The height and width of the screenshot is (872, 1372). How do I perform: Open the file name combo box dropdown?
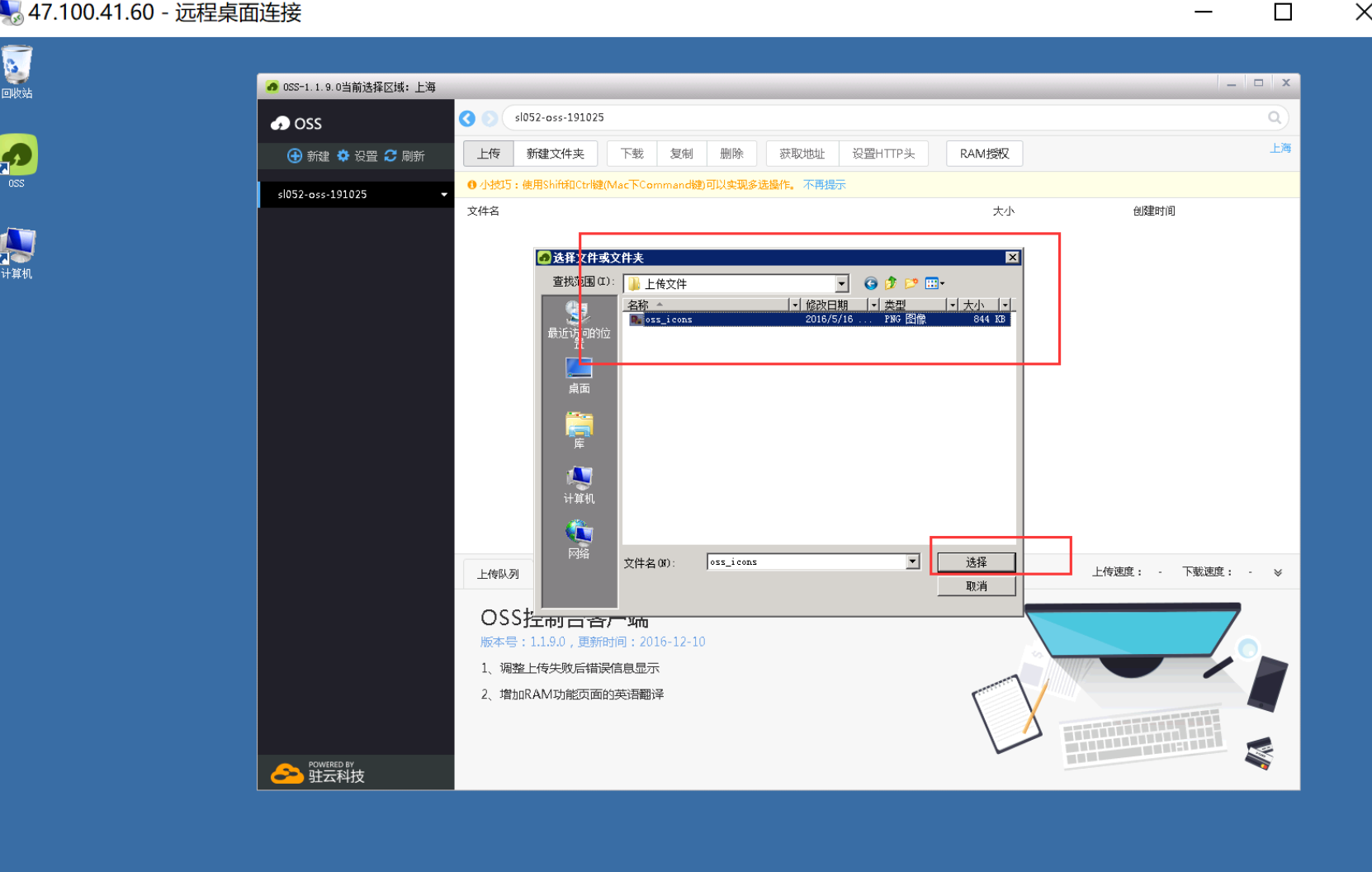click(x=912, y=562)
